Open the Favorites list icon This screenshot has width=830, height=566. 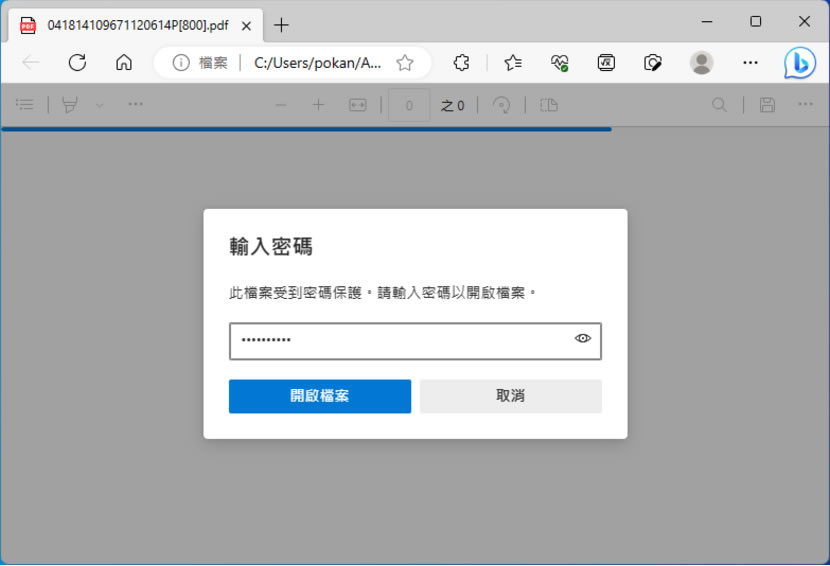(x=513, y=63)
